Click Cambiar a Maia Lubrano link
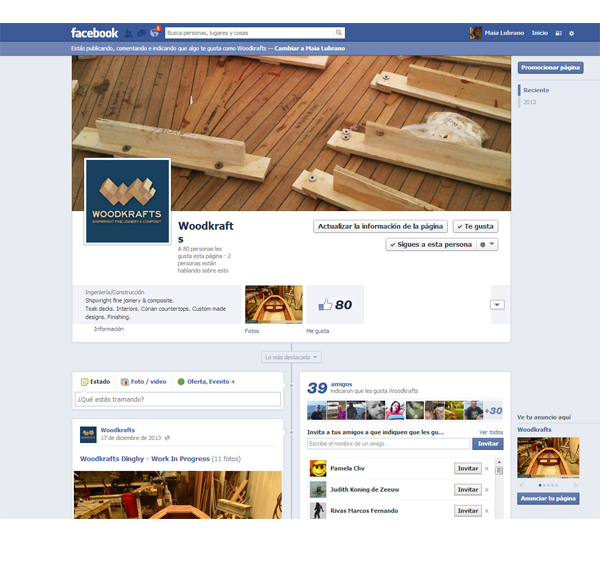Viewport: 600px width, 565px height. [310, 49]
